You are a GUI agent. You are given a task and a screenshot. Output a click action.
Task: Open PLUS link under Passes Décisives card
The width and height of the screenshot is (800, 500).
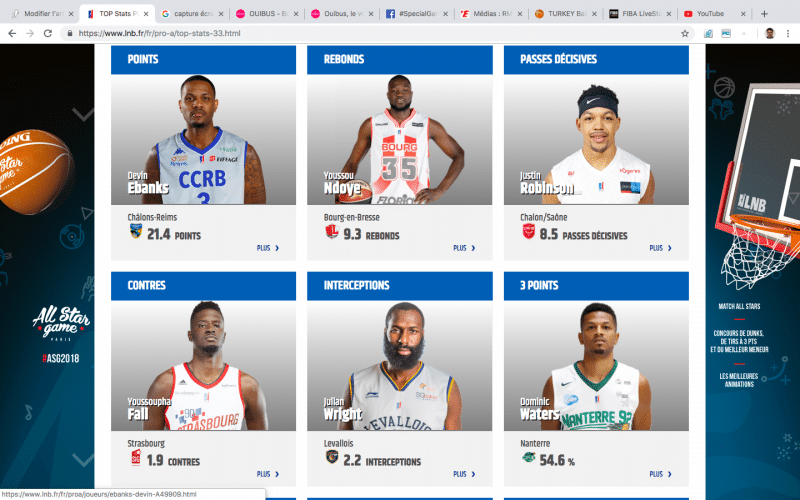pyautogui.click(x=661, y=248)
